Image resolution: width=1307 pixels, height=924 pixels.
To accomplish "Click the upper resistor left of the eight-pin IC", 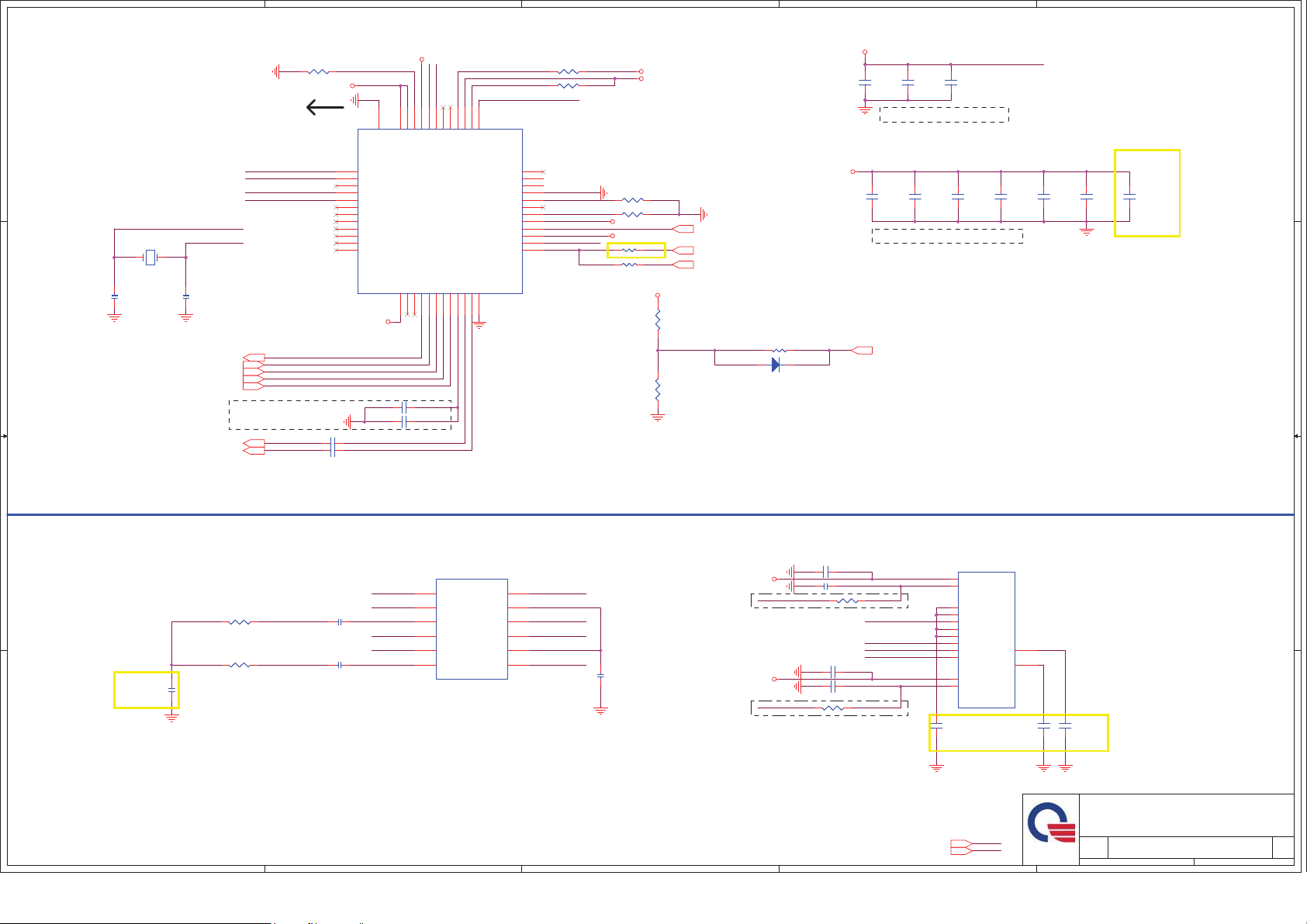I will 240,621.
